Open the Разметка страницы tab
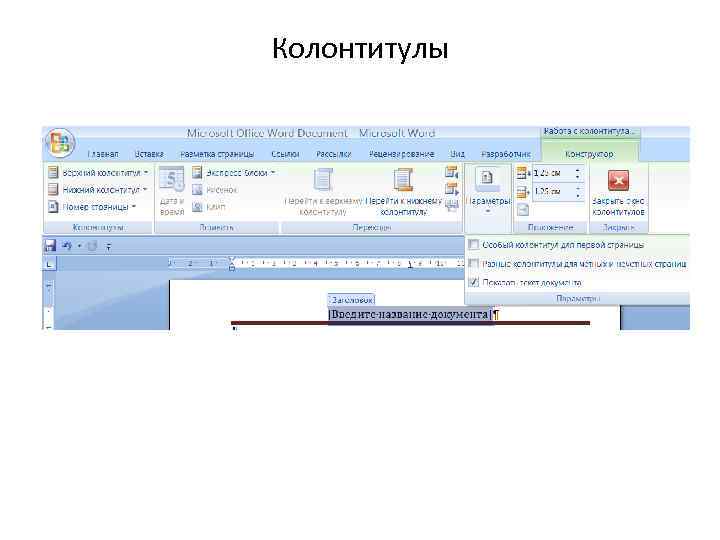Screen dimensions: 720x540 [217, 154]
